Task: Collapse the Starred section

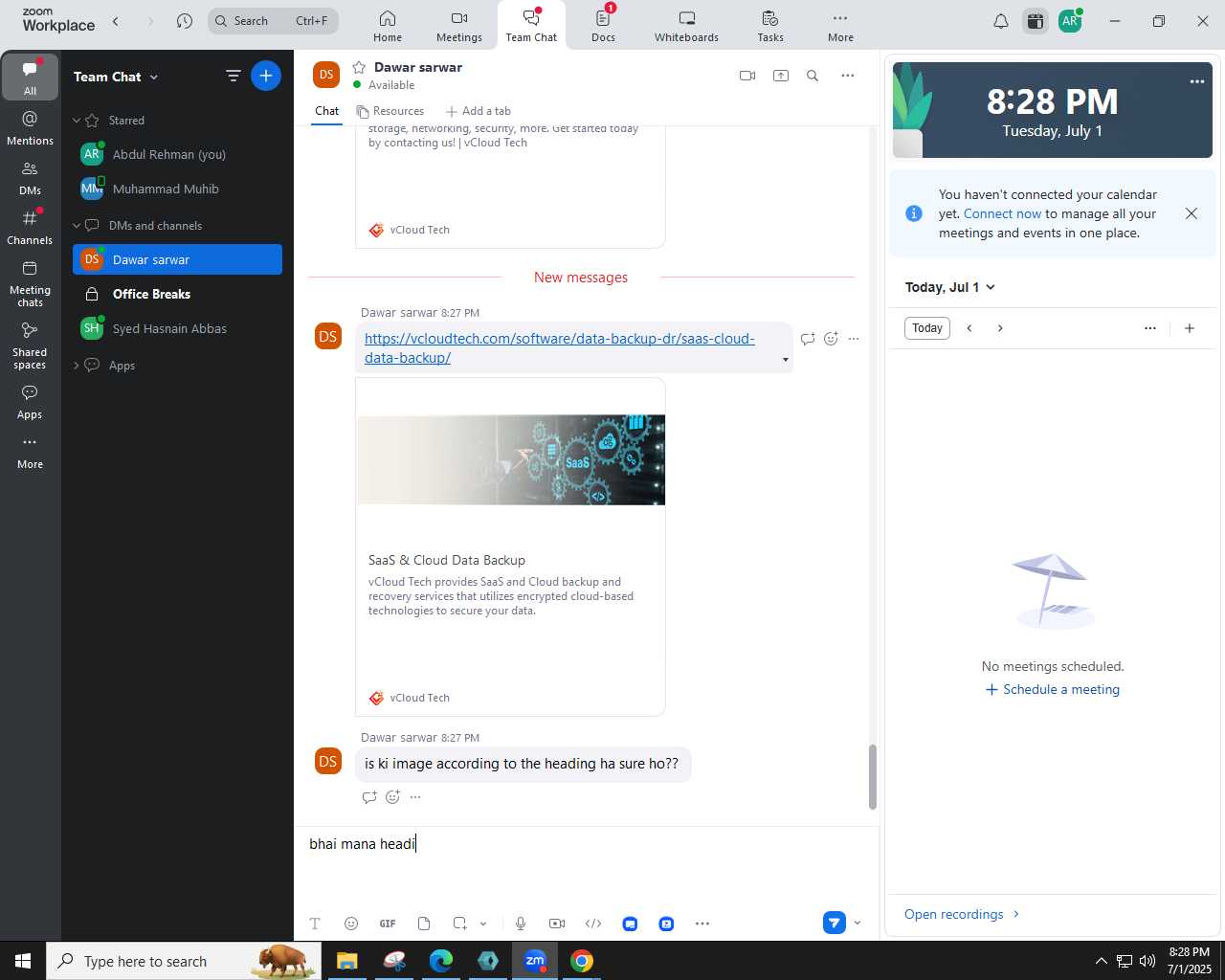Action: pos(77,121)
